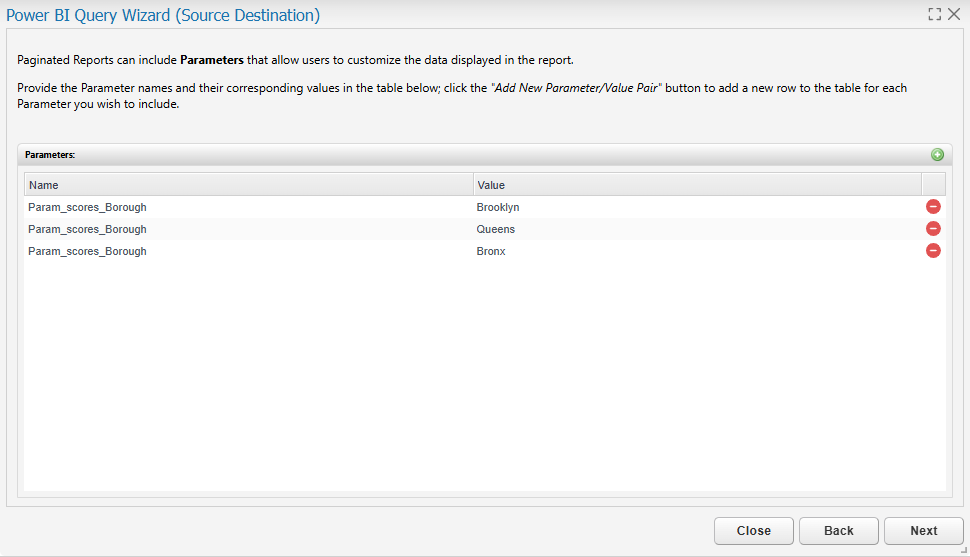Click the Close button
This screenshot has width=970, height=557.
(x=753, y=530)
